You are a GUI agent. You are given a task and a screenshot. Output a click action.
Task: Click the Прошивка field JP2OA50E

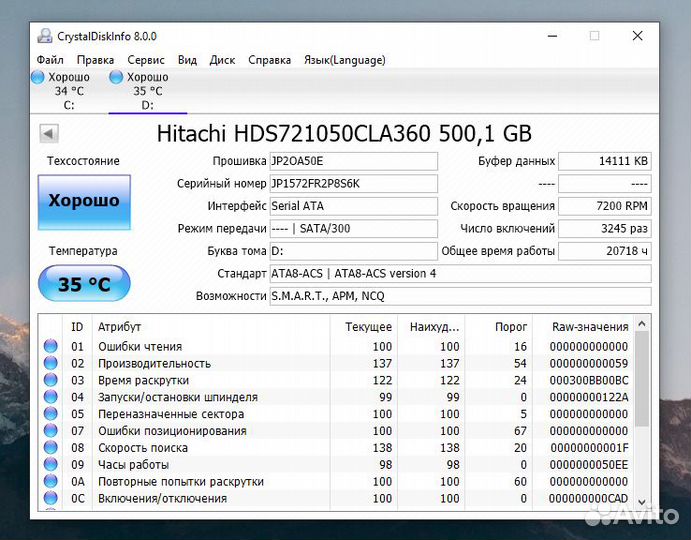[x=353, y=161]
